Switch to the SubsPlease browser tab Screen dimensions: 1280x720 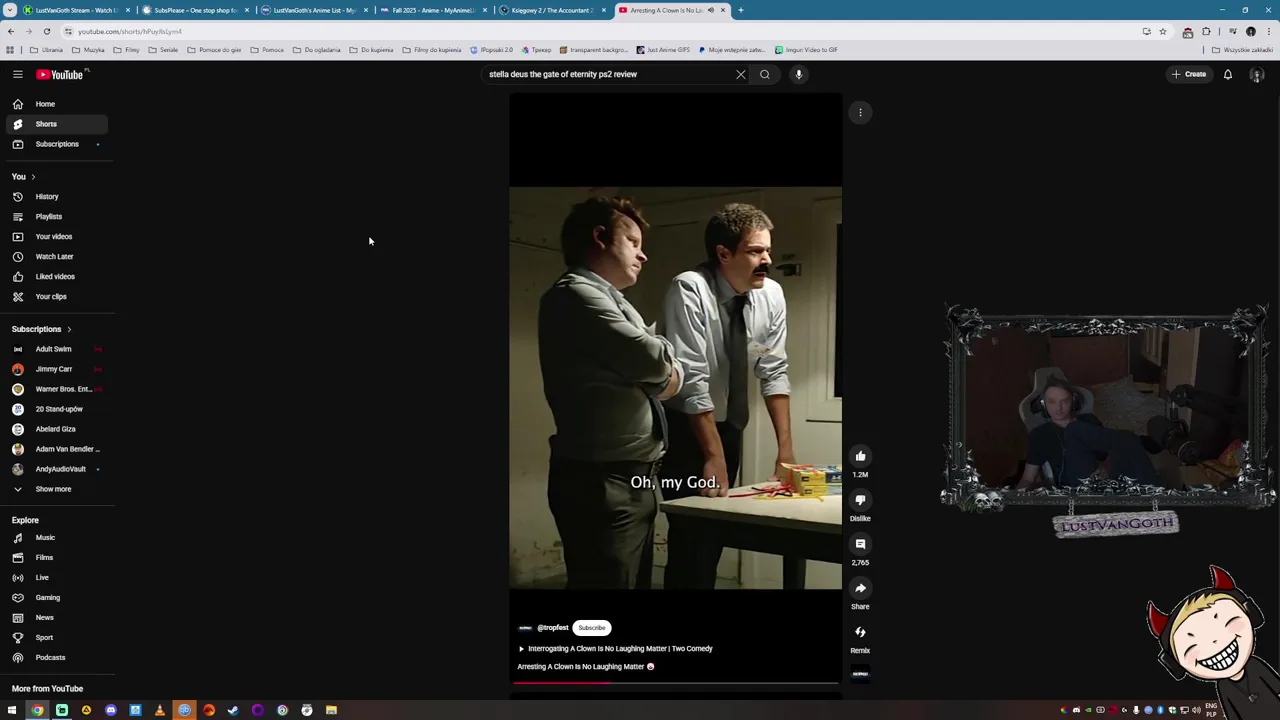click(x=195, y=10)
